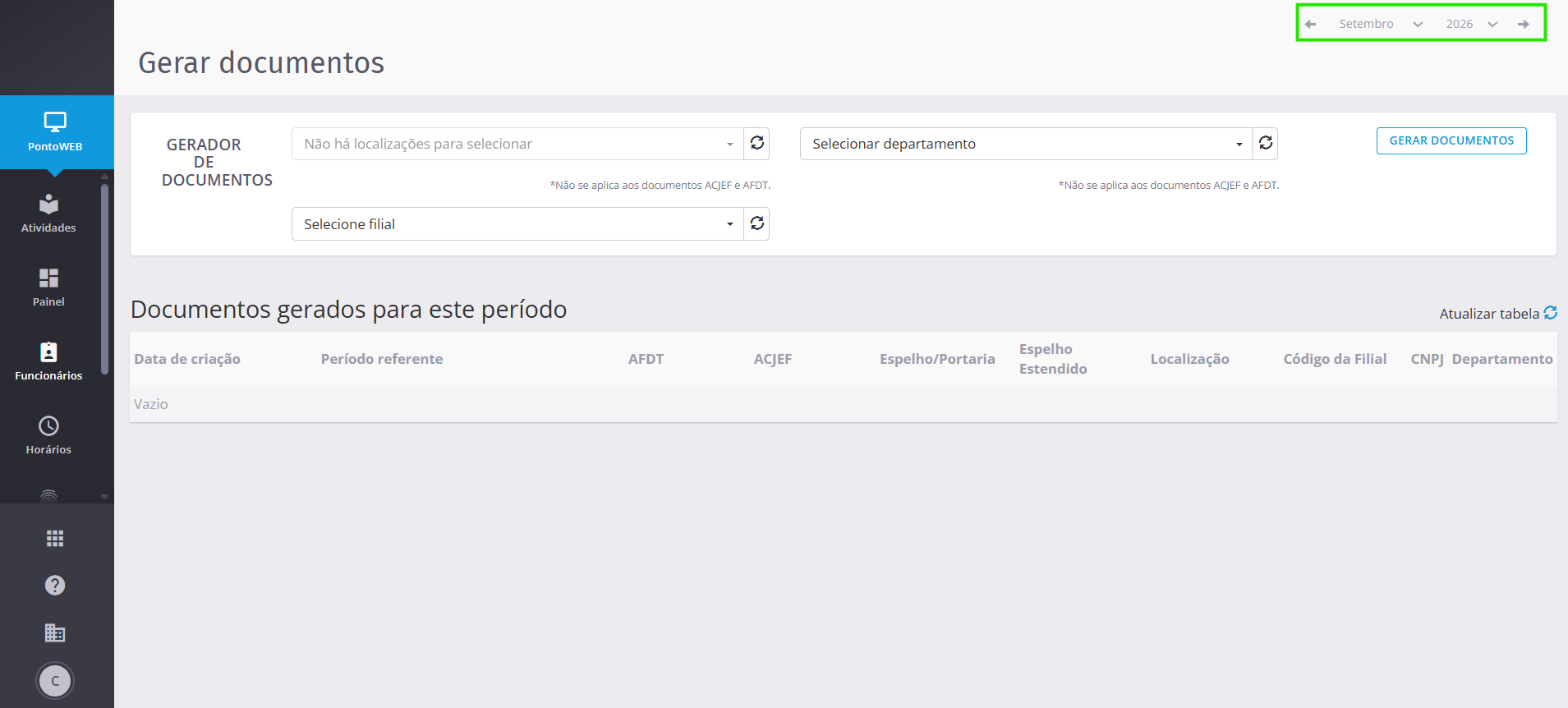Open the apps grid icon
The width and height of the screenshot is (1568, 708).
point(55,538)
